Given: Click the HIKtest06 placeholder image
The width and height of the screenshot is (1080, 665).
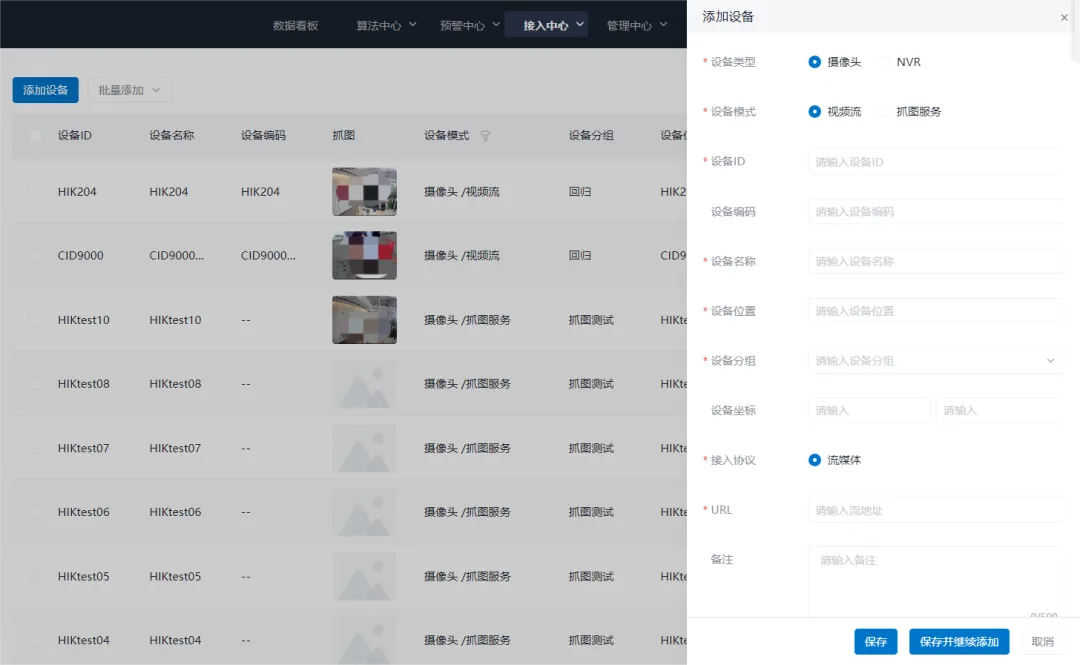Looking at the screenshot, I should click(x=364, y=512).
